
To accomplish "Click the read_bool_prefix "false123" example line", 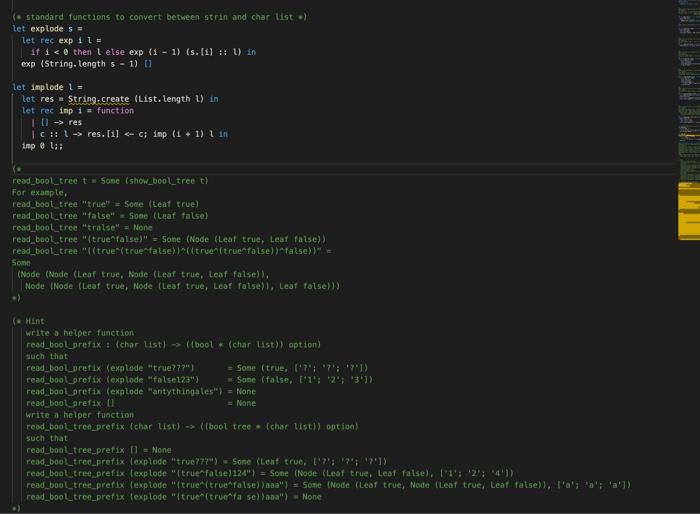I will click(200, 380).
